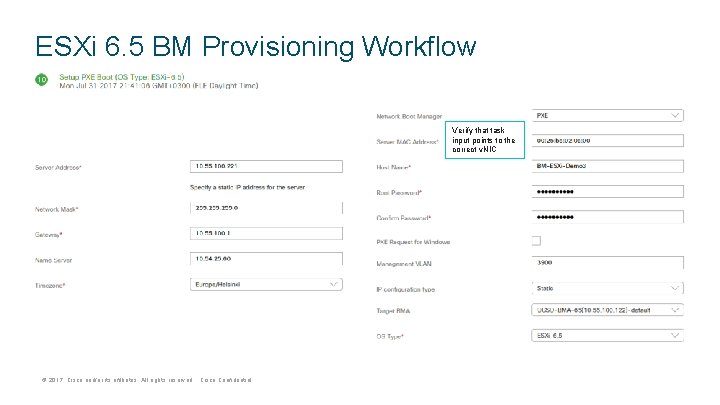Click the Network Mask label

(x=56, y=209)
